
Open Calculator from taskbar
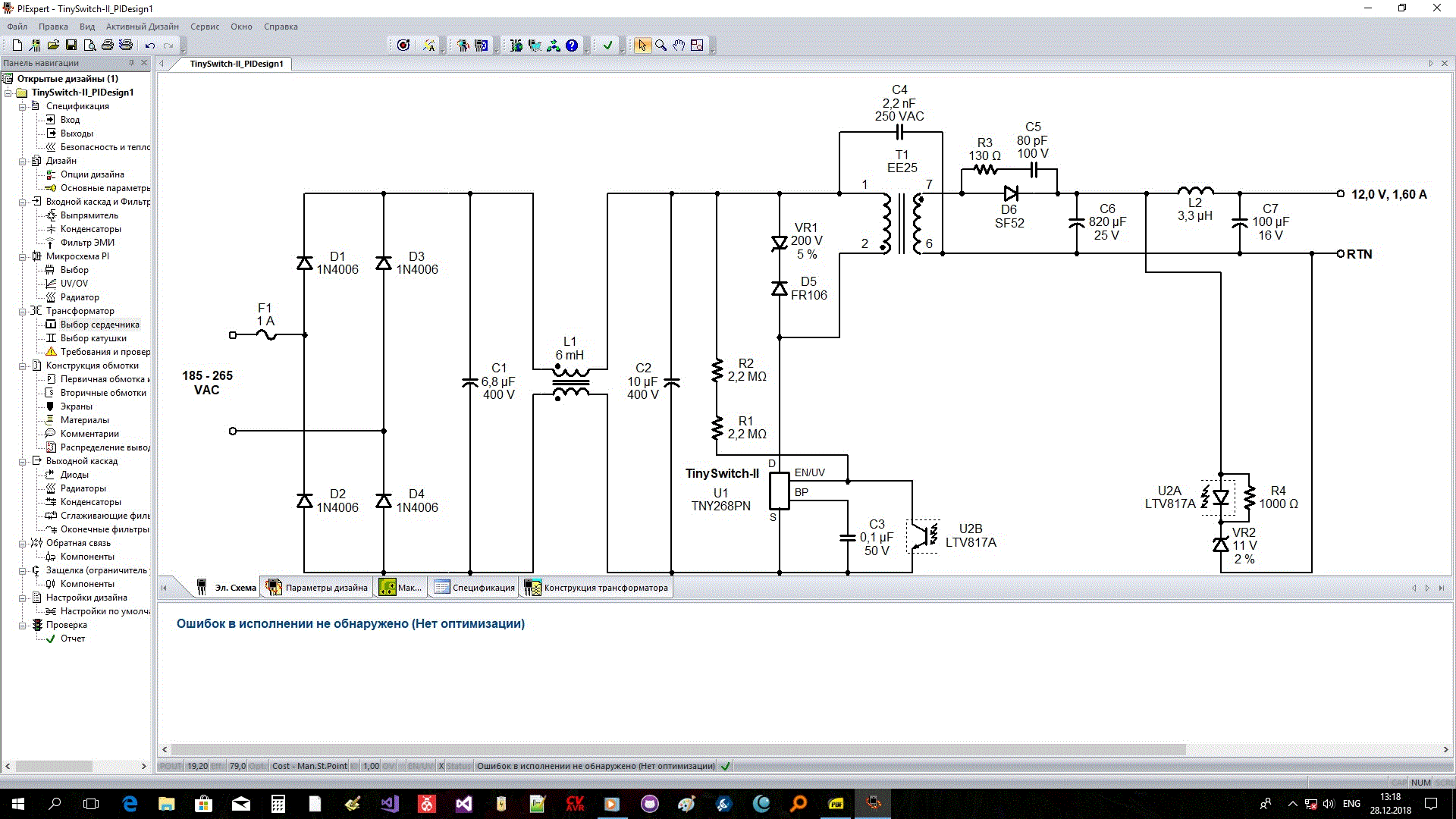tap(278, 804)
